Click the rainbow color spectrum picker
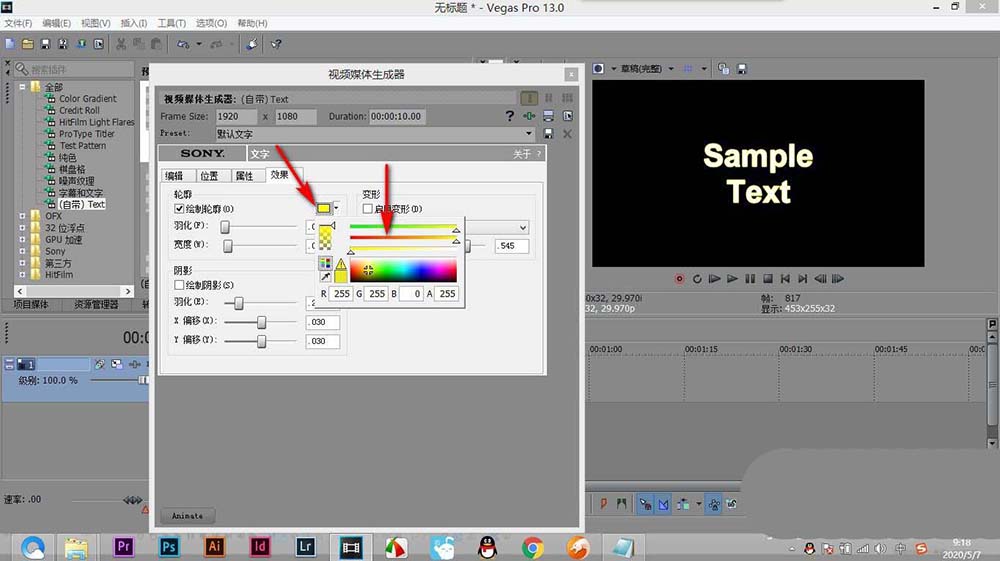The width and height of the screenshot is (1000, 561). point(403,270)
